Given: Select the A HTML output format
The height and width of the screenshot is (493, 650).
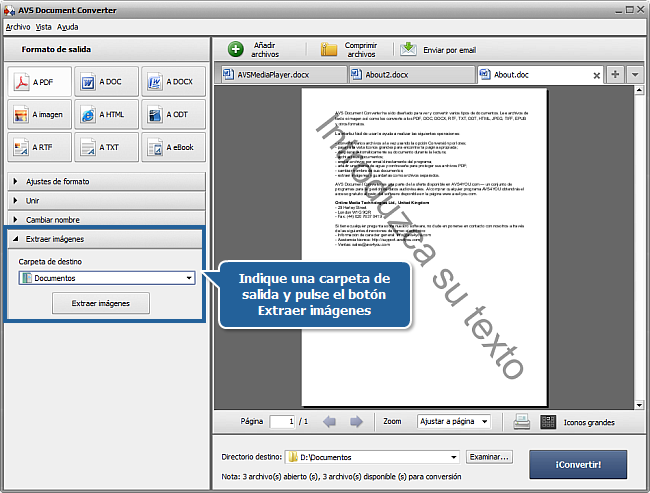Looking at the screenshot, I should (x=107, y=114).
